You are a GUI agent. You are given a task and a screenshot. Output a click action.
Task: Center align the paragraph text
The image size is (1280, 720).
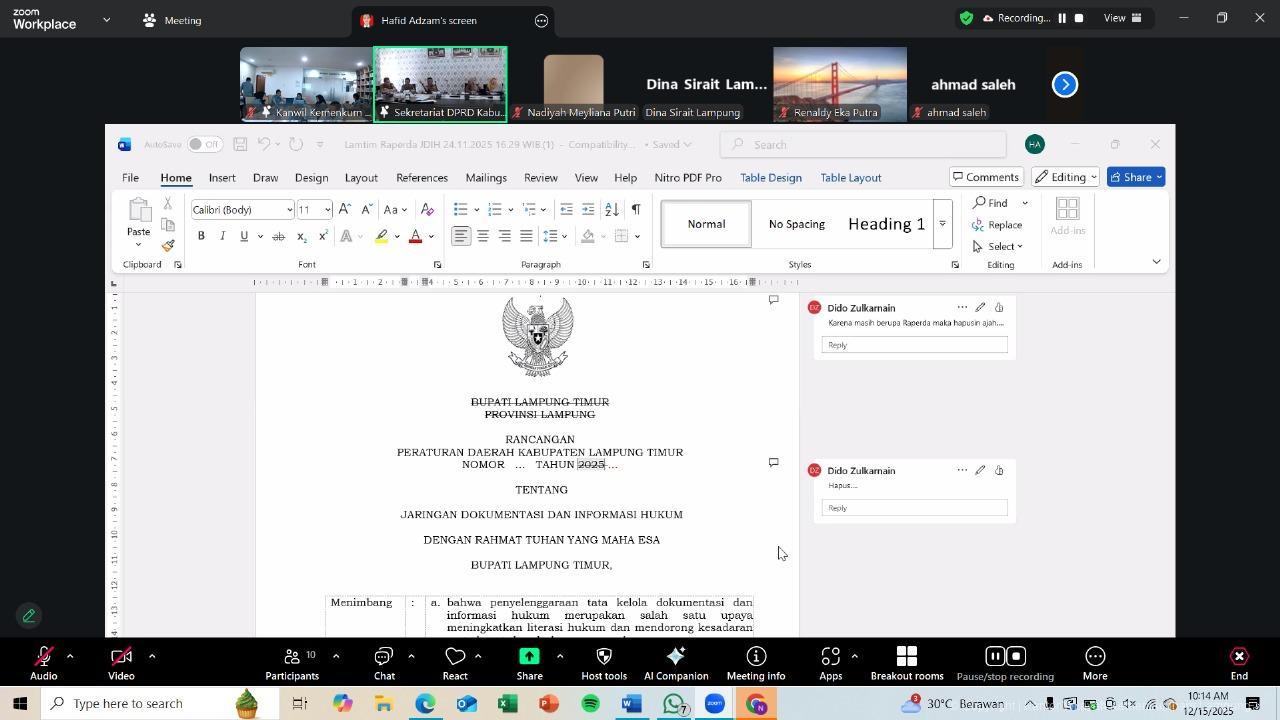pyautogui.click(x=483, y=237)
